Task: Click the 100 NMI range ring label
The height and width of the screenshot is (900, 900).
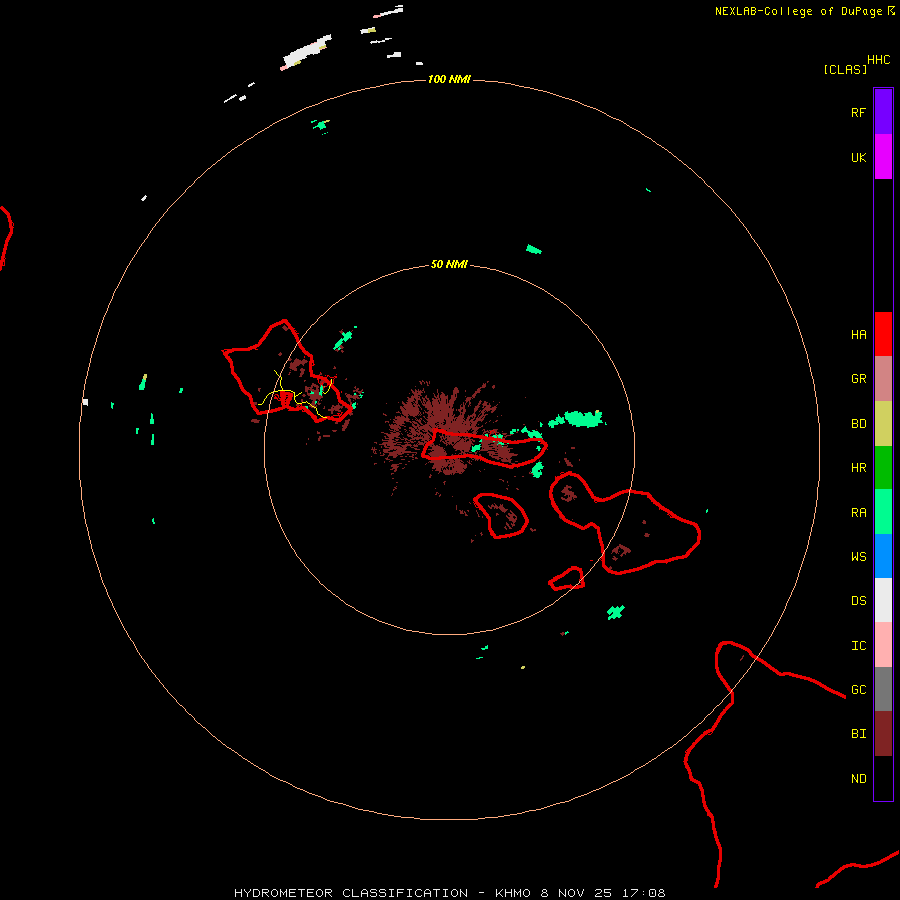Action: tap(449, 79)
